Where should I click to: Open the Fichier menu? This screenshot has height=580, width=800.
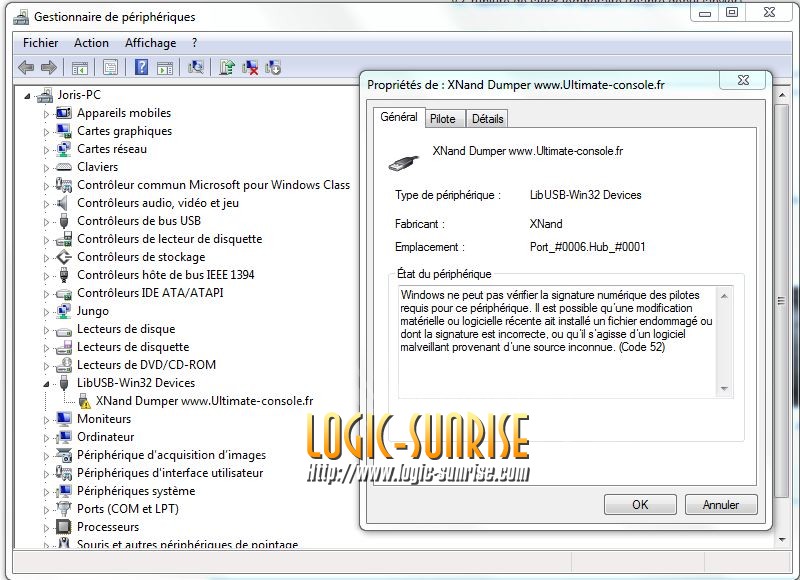[41, 43]
